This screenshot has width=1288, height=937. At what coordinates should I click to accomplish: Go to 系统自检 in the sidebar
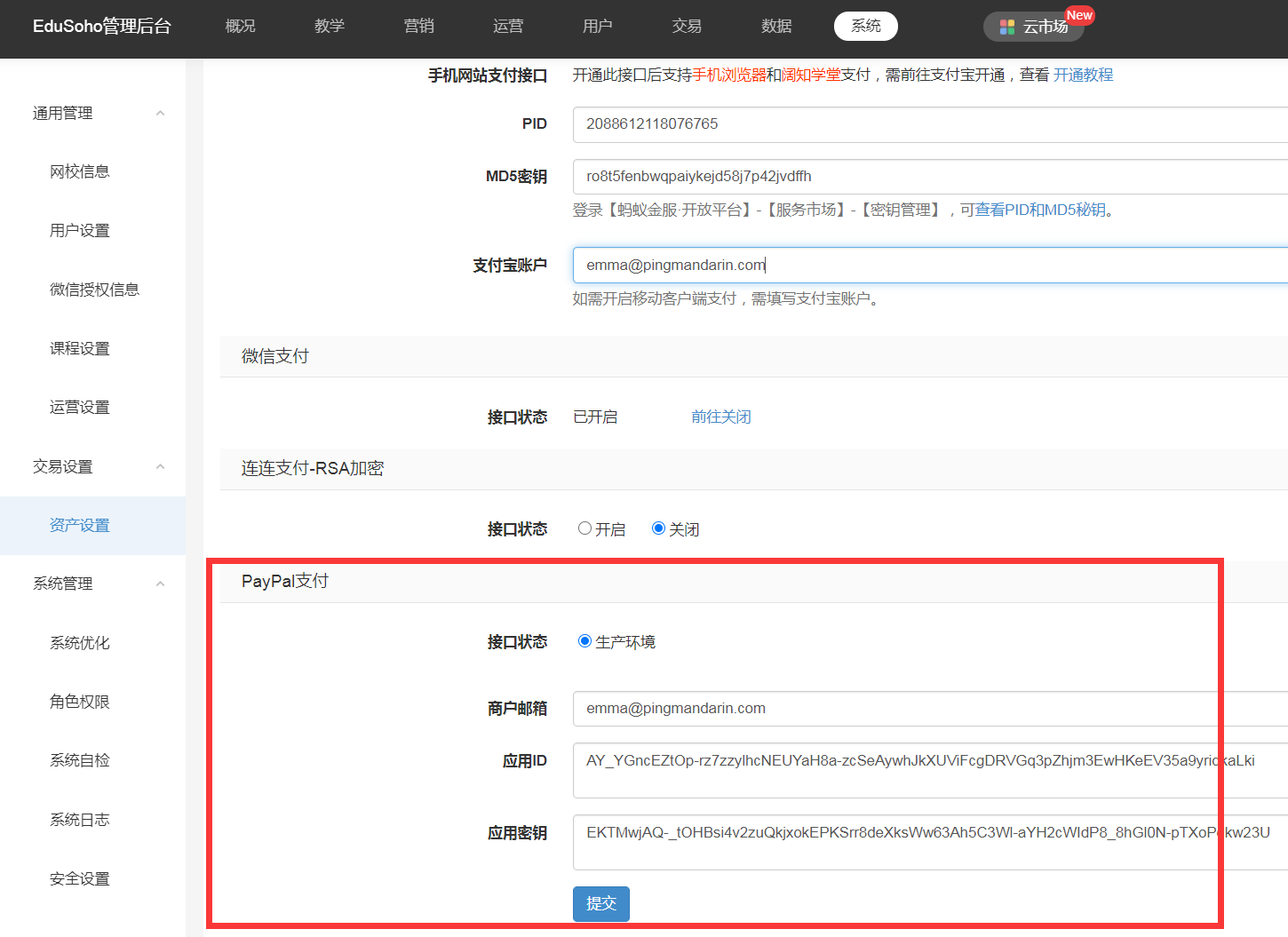tap(80, 760)
